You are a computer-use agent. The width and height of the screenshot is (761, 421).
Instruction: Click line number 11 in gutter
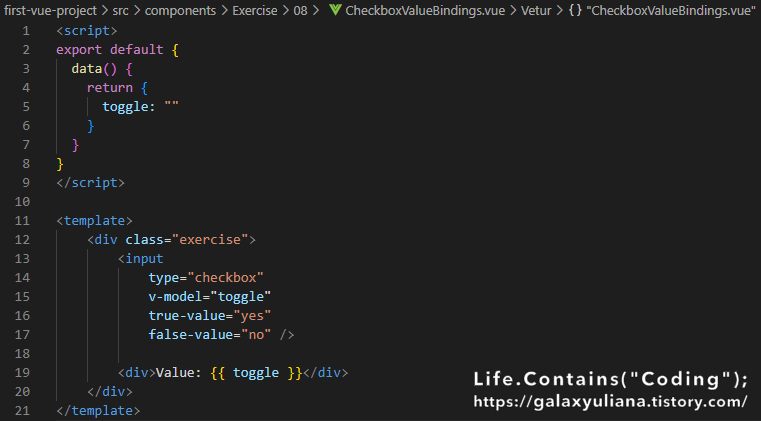tap(22, 220)
